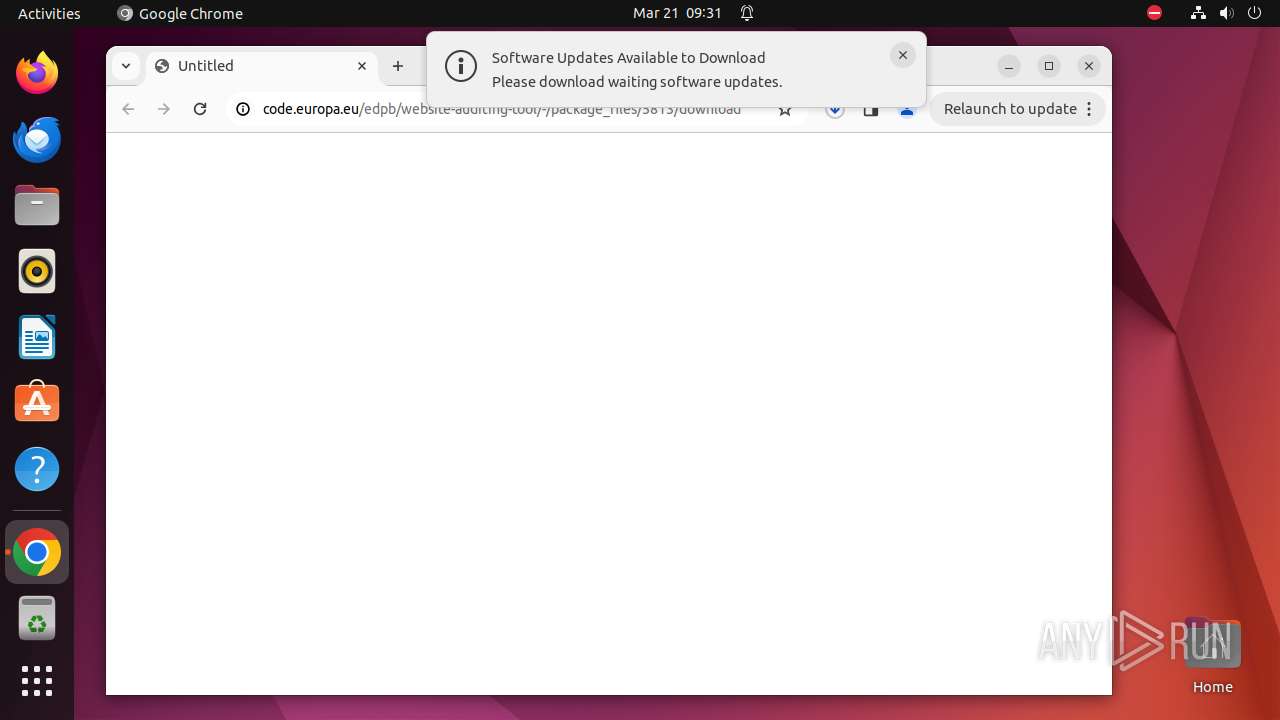Open the Help icon in dock
Screen dimensions: 1280x720
click(x=37, y=469)
